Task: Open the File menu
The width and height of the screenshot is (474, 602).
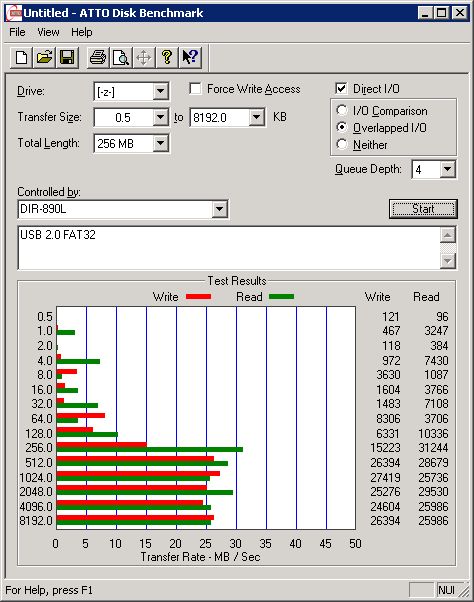Action: (x=17, y=32)
